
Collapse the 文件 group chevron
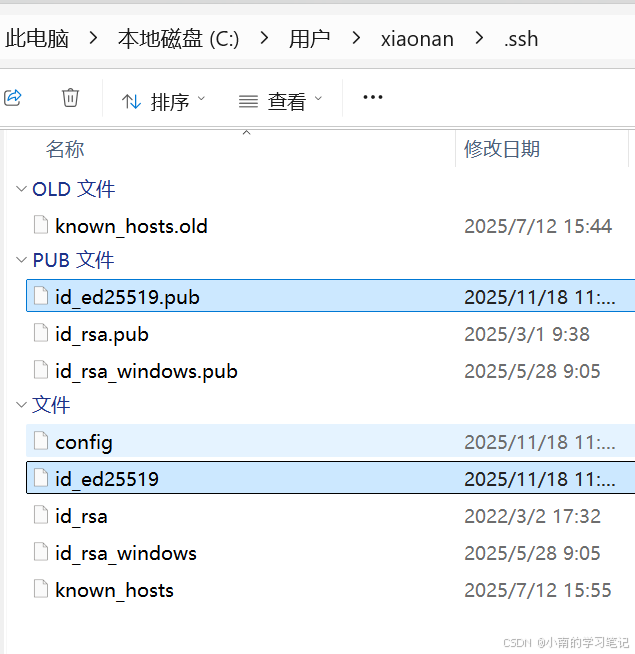click(21, 405)
